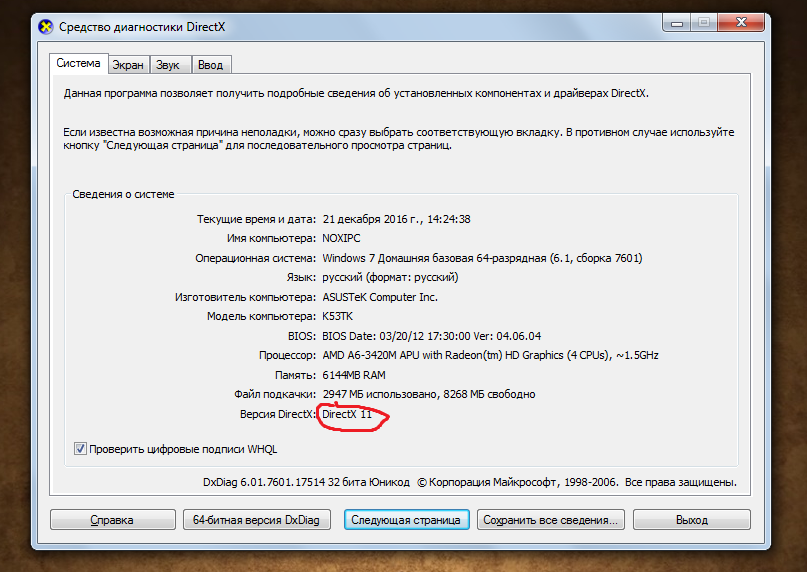
Task: Click the date value 21 декабря 2016 г.
Action: tap(371, 219)
